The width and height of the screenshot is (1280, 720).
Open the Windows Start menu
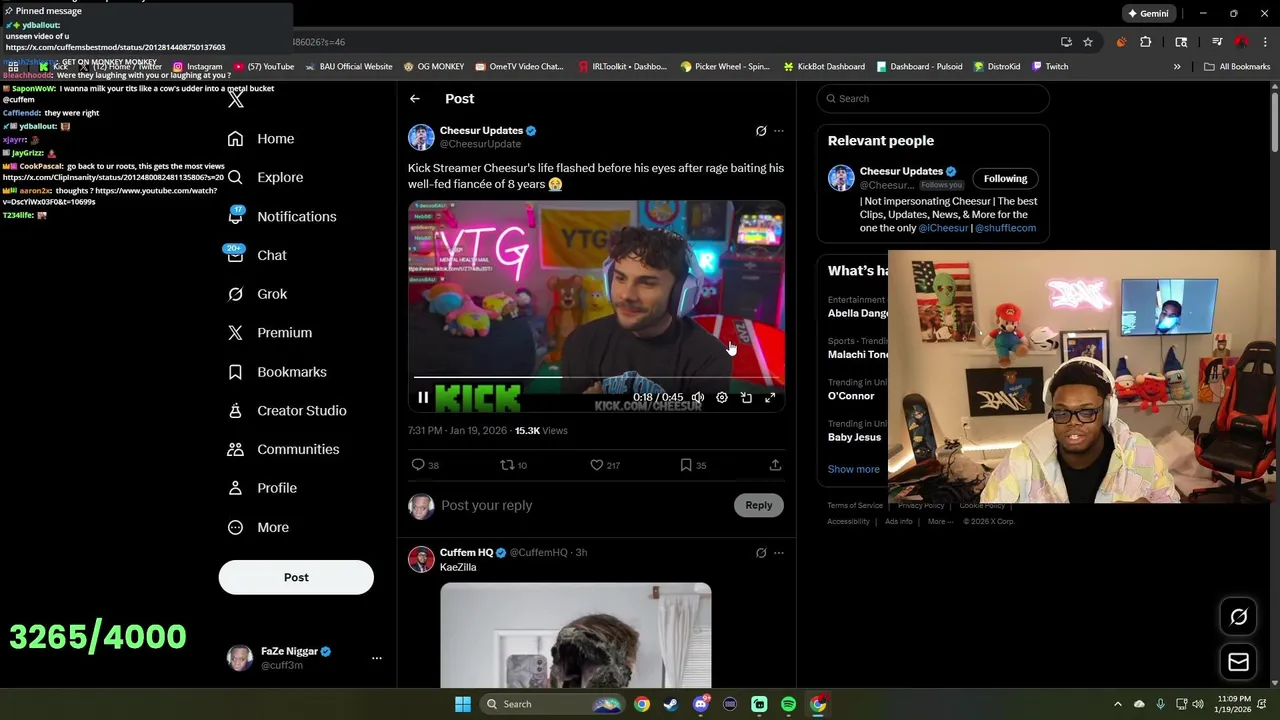pyautogui.click(x=462, y=704)
